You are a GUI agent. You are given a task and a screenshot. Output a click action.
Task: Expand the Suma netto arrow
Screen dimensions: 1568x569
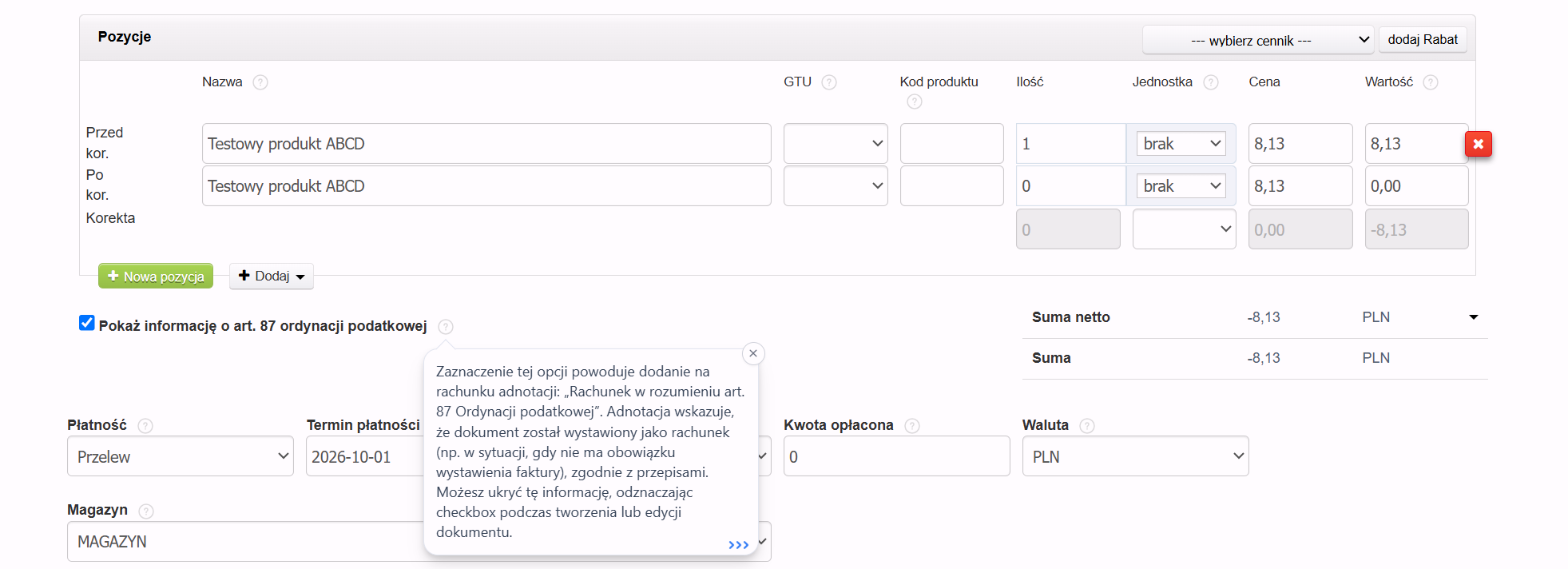point(1473,317)
